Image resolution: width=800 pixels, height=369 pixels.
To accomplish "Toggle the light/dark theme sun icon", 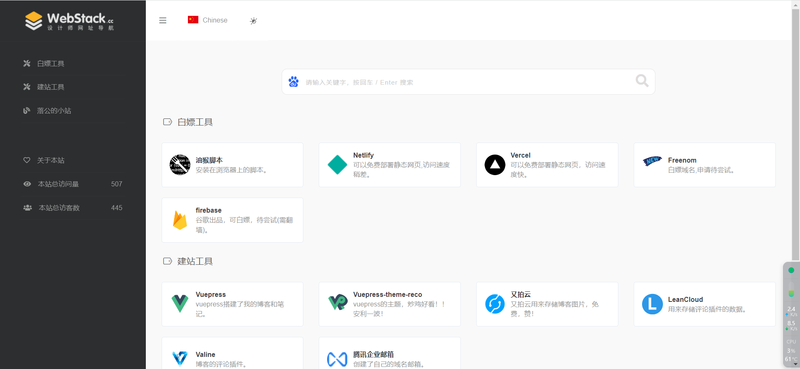I will [253, 21].
